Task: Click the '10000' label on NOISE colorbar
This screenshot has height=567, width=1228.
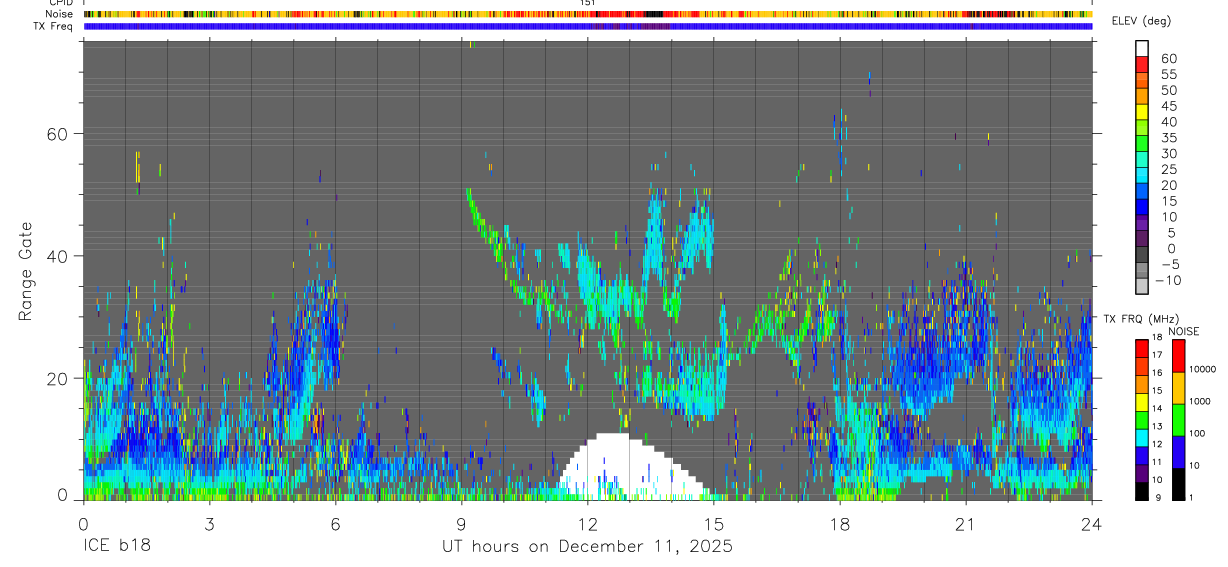Action: [x=1203, y=369]
